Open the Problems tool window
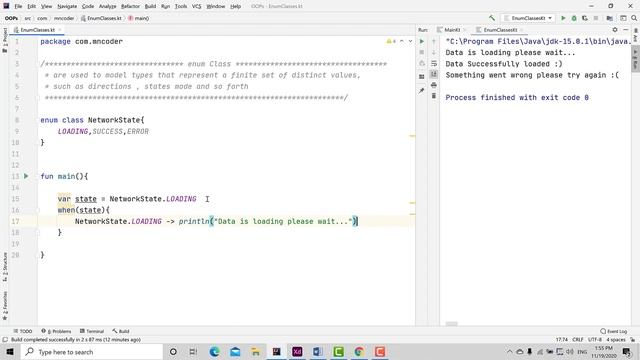This screenshot has width=640, height=360. pos(56,331)
